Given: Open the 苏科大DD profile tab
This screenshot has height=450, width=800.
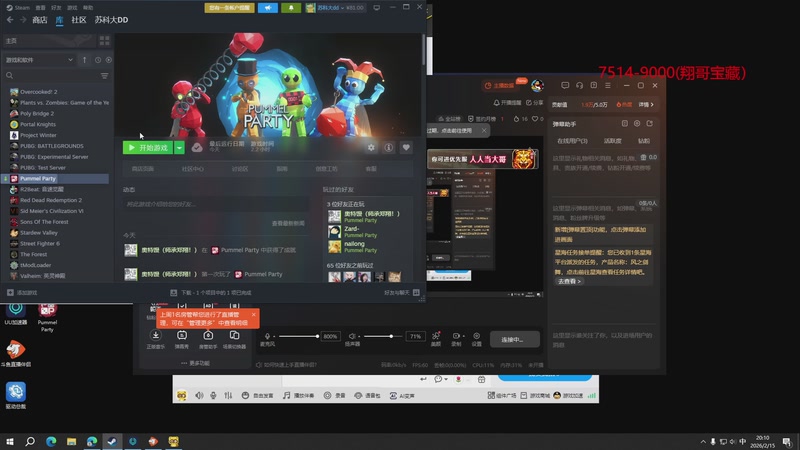Looking at the screenshot, I should click(111, 20).
